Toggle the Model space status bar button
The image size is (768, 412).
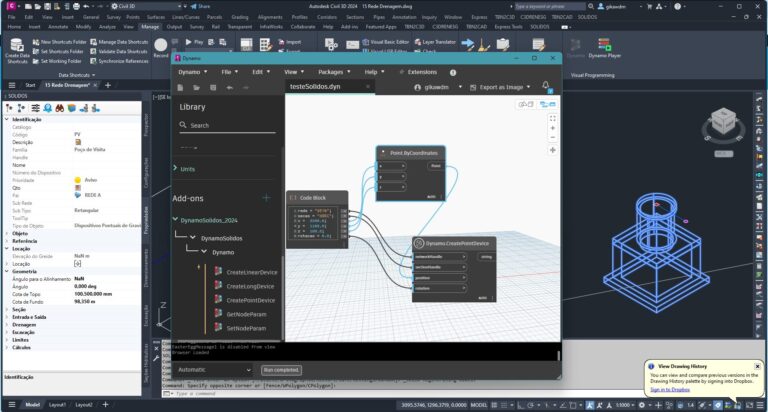pyautogui.click(x=478, y=404)
